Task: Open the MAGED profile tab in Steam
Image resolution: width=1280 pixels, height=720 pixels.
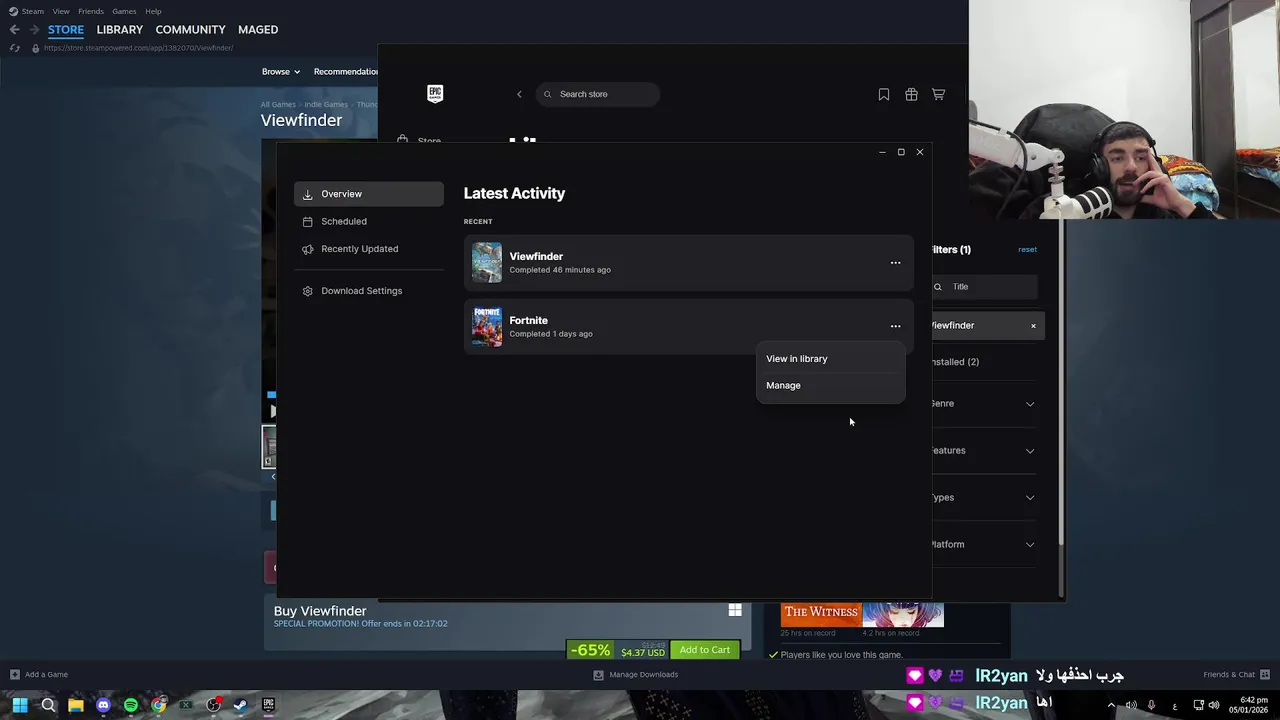Action: tap(258, 30)
